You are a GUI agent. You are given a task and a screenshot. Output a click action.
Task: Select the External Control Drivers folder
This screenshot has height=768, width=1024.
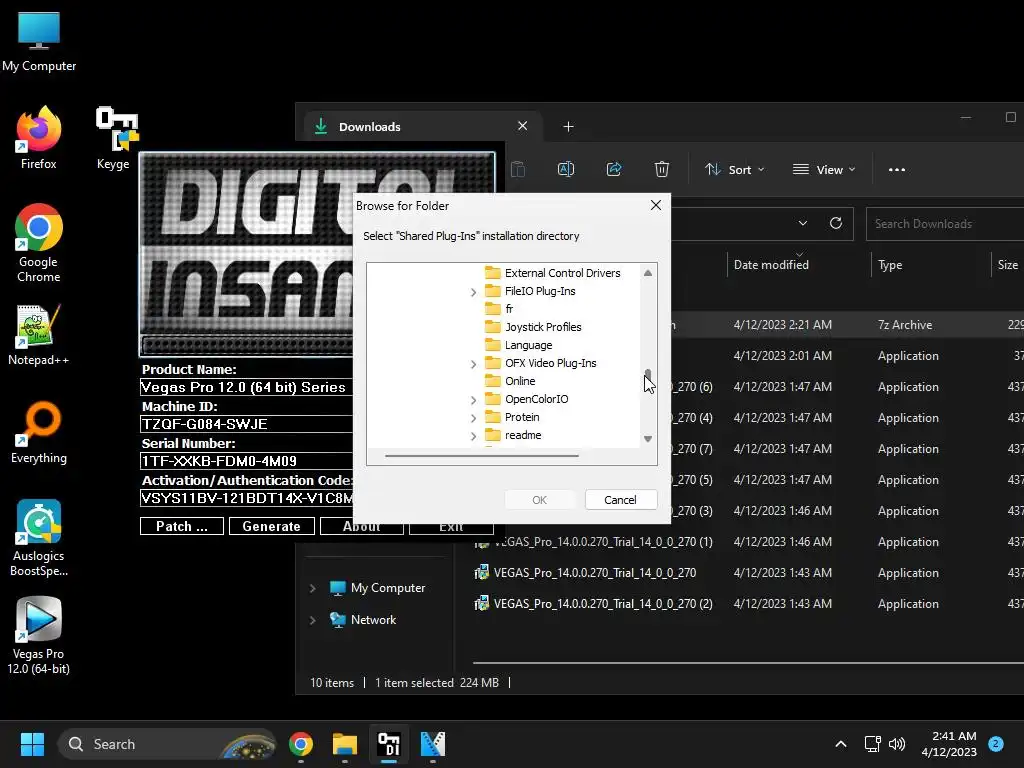click(553, 273)
